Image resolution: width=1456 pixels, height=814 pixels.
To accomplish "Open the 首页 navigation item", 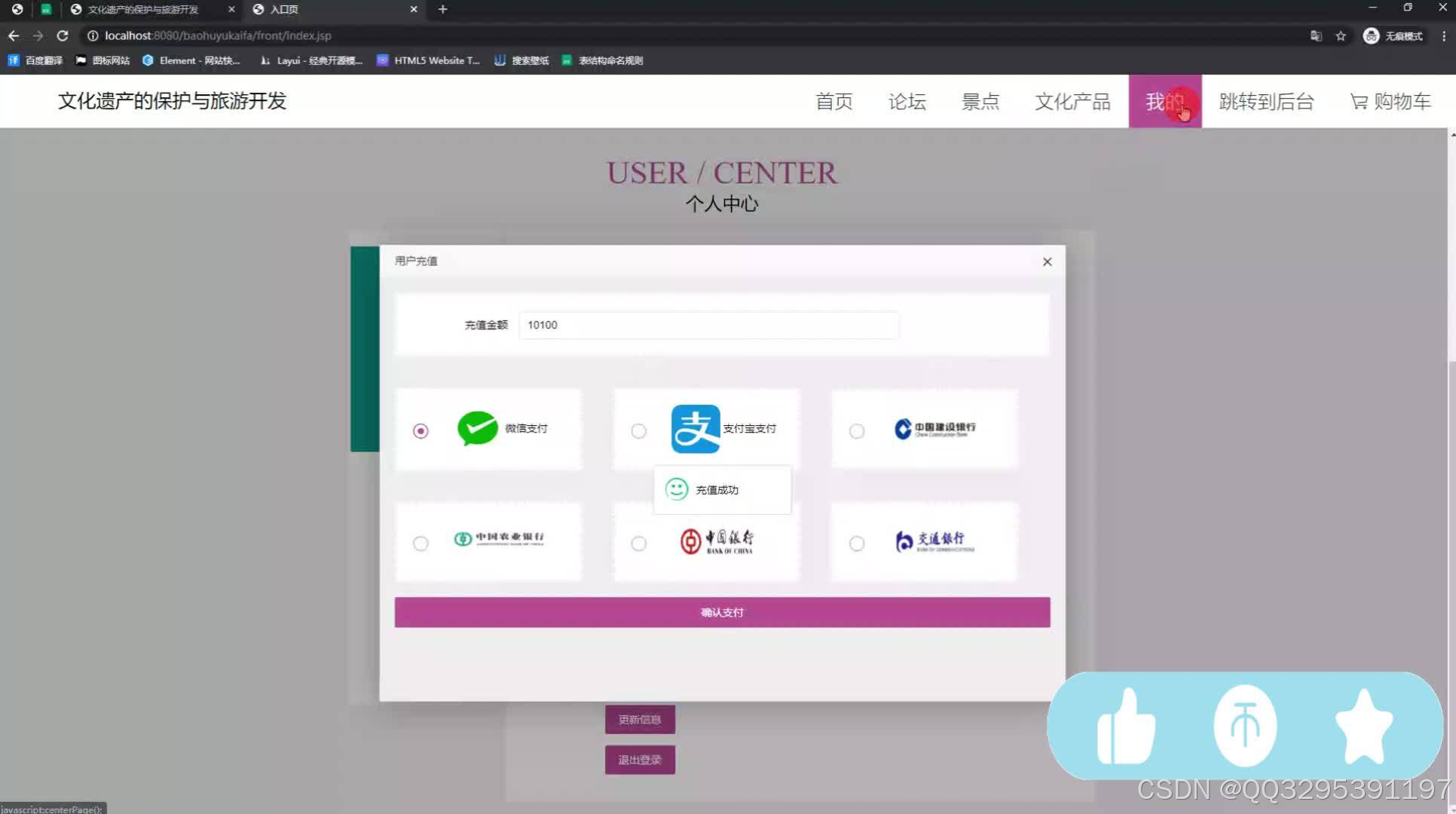I will point(834,101).
